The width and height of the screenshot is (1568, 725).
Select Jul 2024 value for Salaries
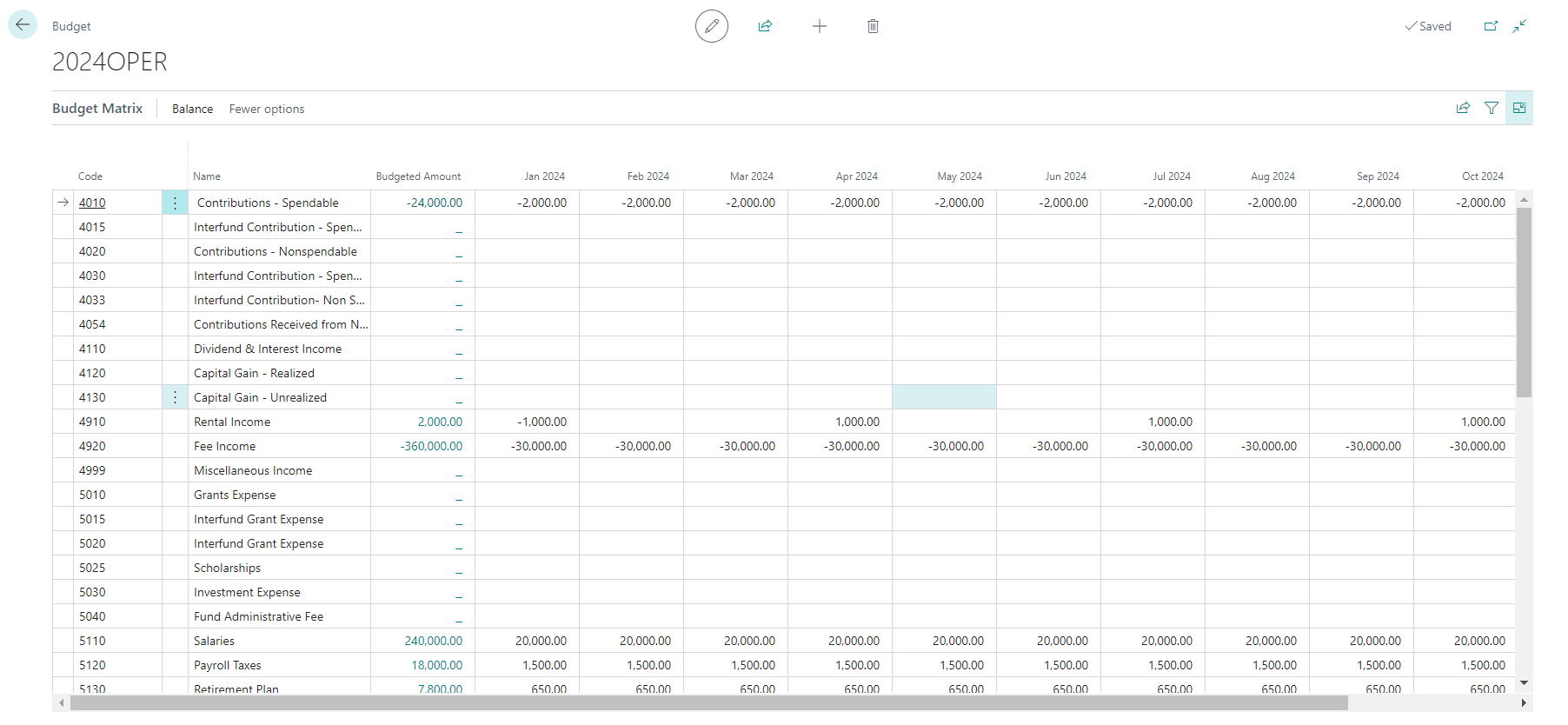click(x=1166, y=641)
